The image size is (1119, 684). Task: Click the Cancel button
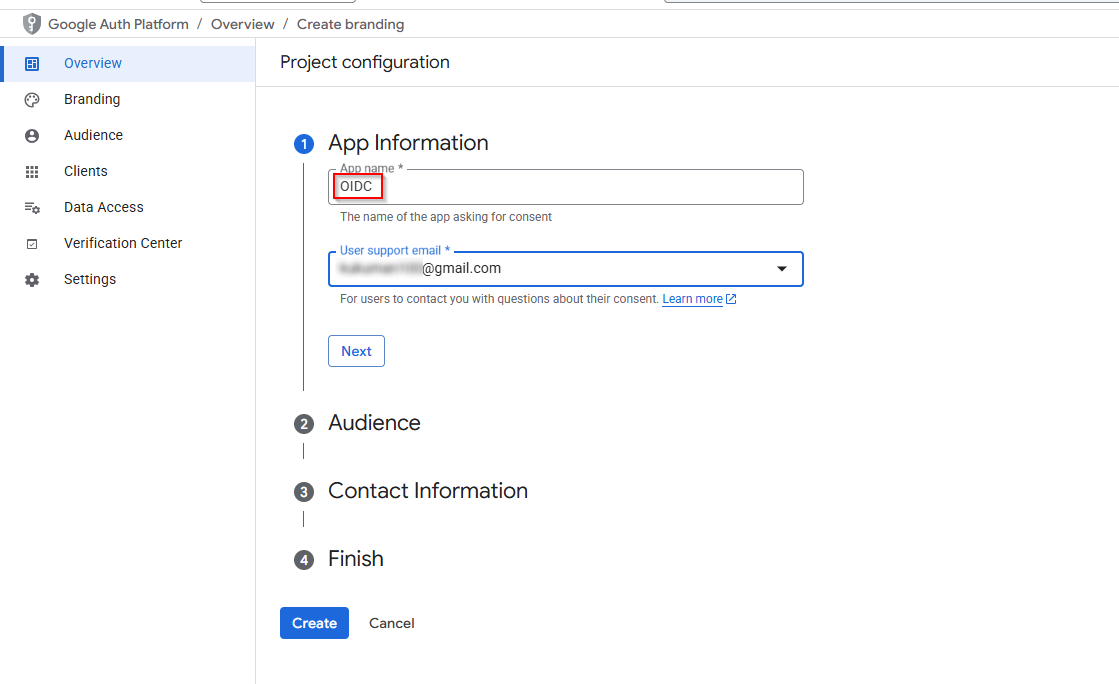(x=391, y=623)
